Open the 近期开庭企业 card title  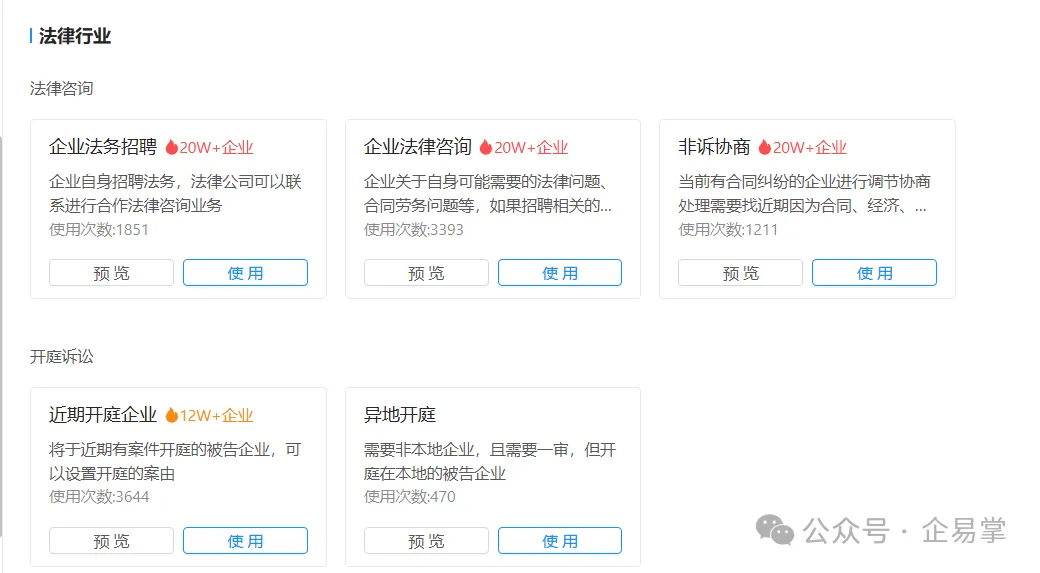tap(103, 414)
